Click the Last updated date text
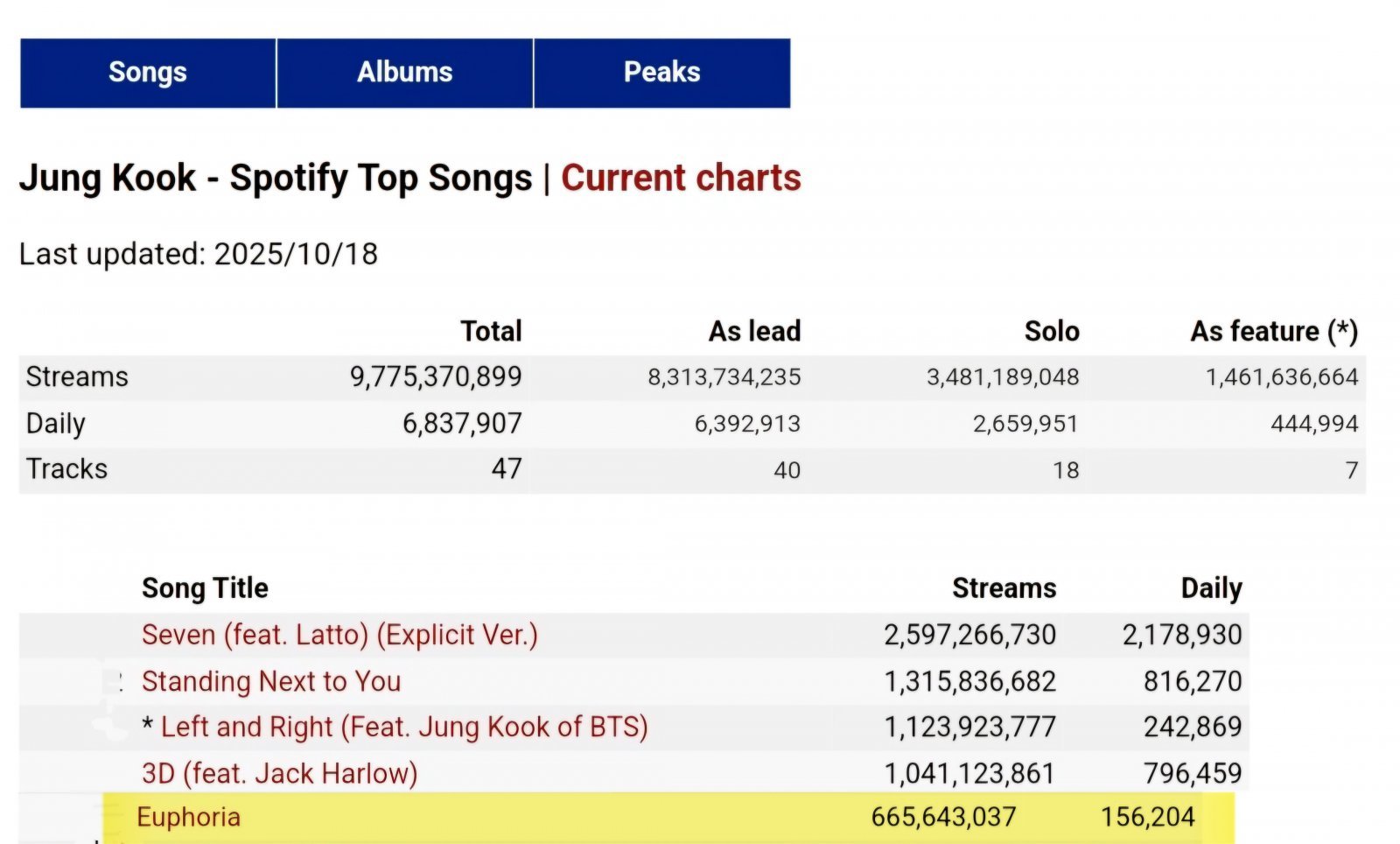The height and width of the screenshot is (844, 1400). point(199,254)
